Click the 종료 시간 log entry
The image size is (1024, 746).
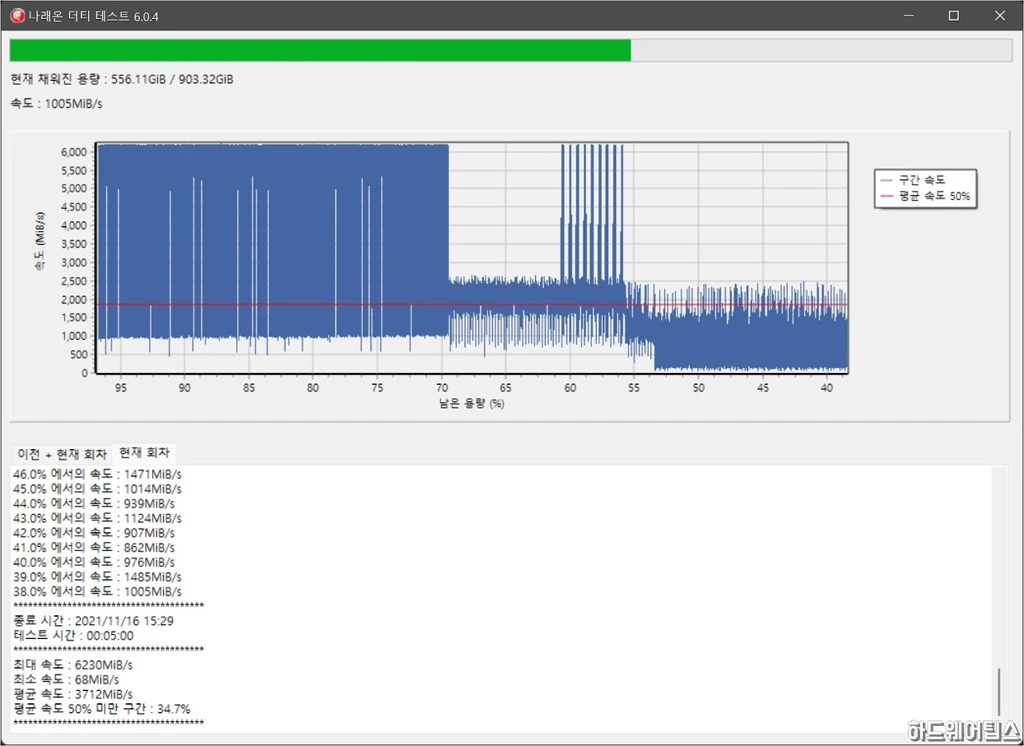(x=94, y=621)
